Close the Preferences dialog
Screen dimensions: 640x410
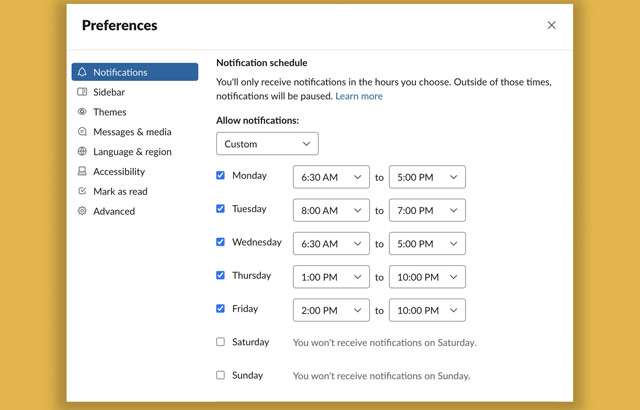pyautogui.click(x=551, y=25)
